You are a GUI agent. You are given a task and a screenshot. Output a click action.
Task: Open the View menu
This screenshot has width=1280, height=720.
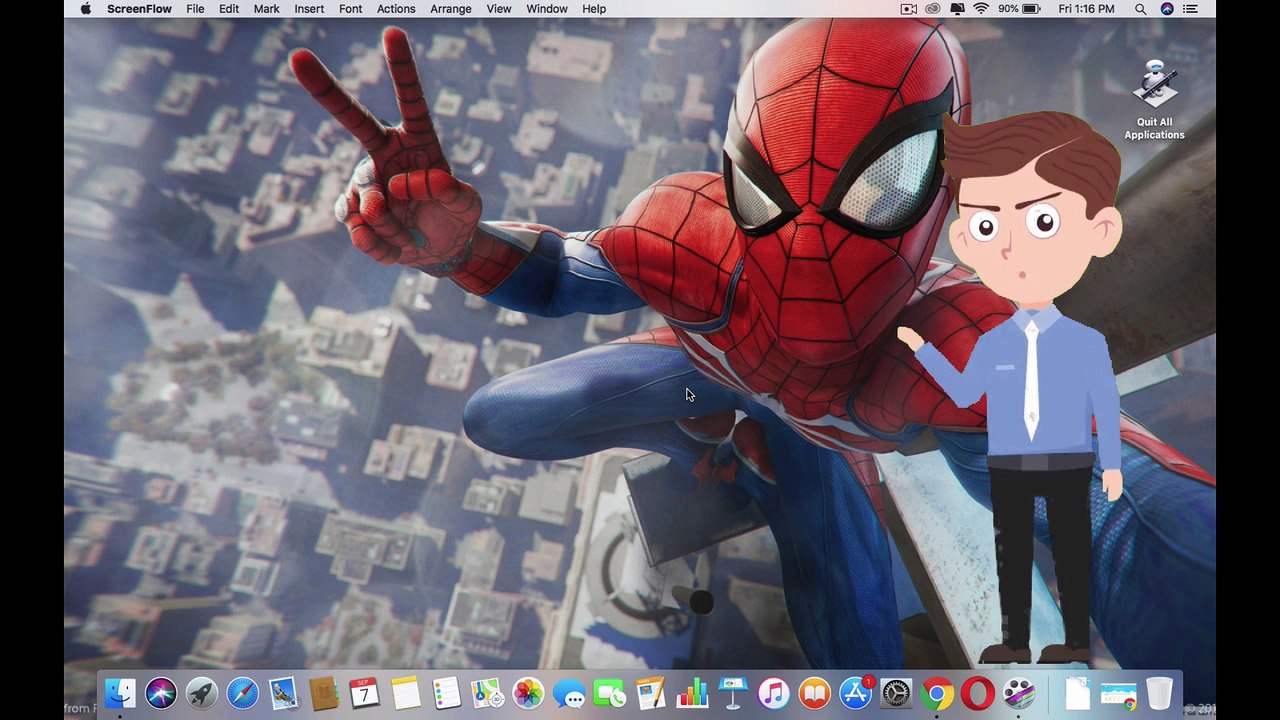[x=499, y=9]
